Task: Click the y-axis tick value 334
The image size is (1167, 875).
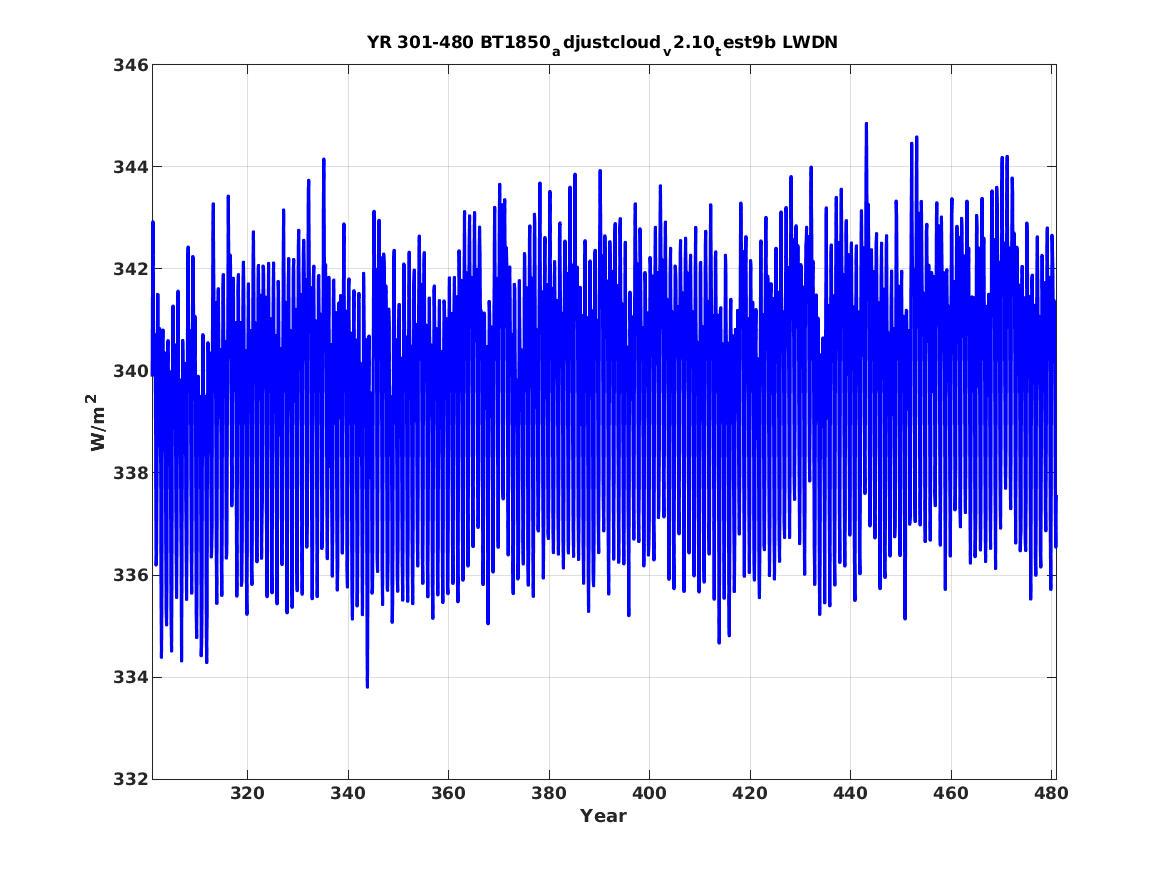Action: coord(130,678)
